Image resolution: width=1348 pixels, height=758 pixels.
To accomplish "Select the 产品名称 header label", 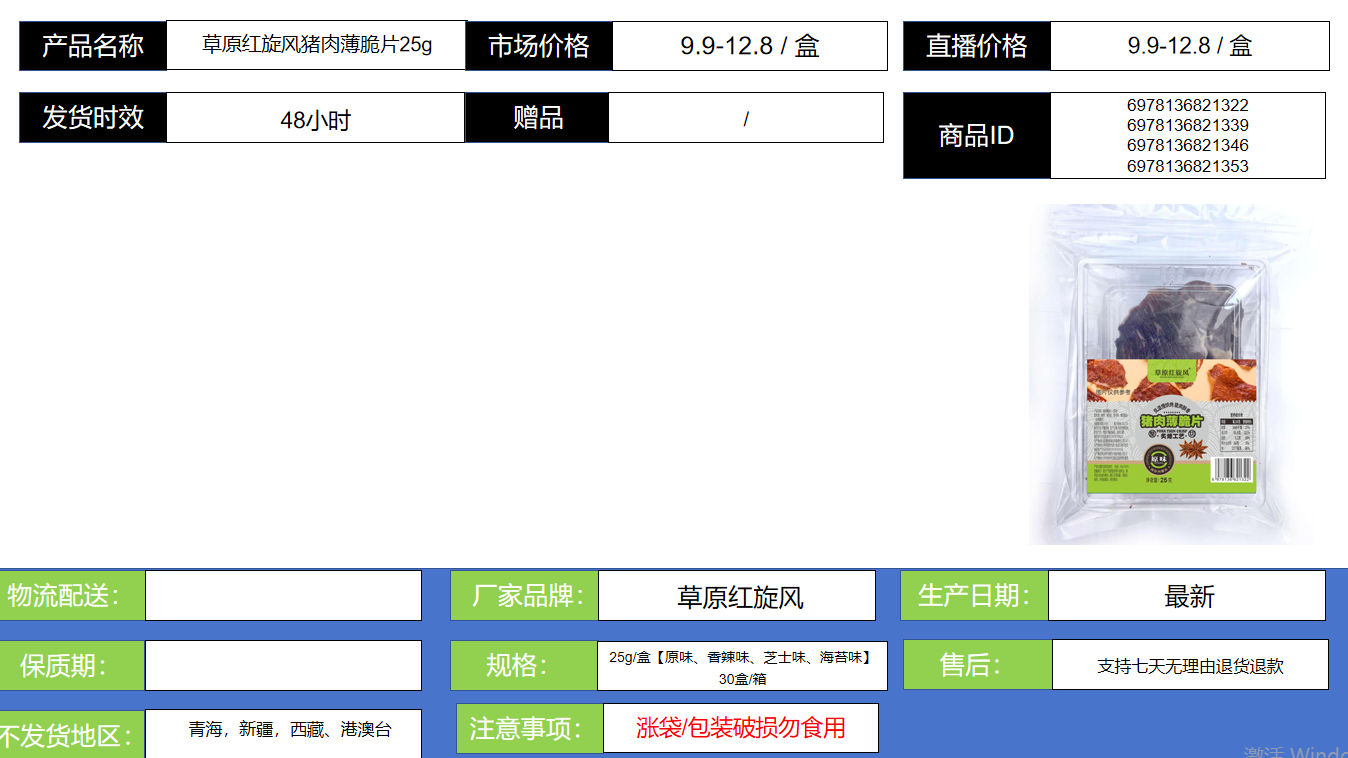I will point(93,46).
